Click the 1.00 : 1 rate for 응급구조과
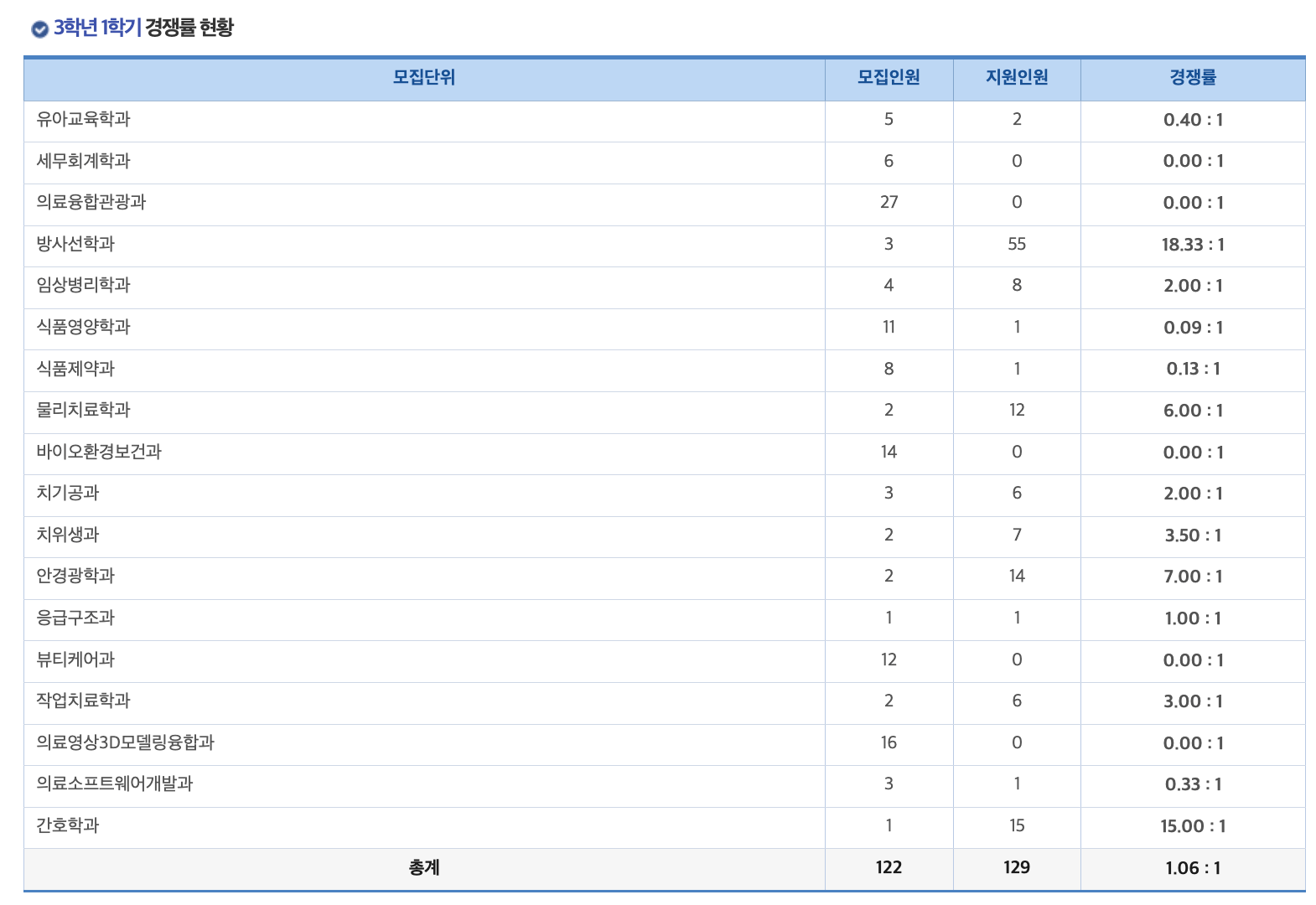Viewport: 1316px width, 905px height. click(x=1193, y=618)
